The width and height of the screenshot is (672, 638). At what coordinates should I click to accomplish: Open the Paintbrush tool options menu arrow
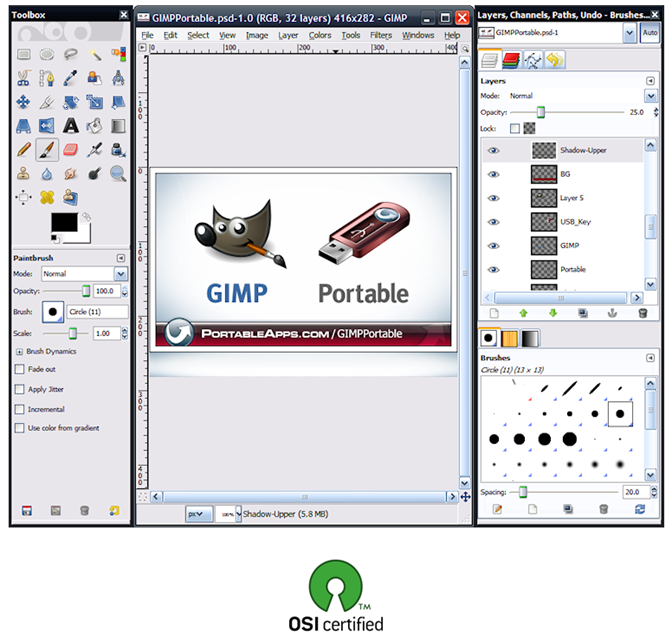[121, 258]
